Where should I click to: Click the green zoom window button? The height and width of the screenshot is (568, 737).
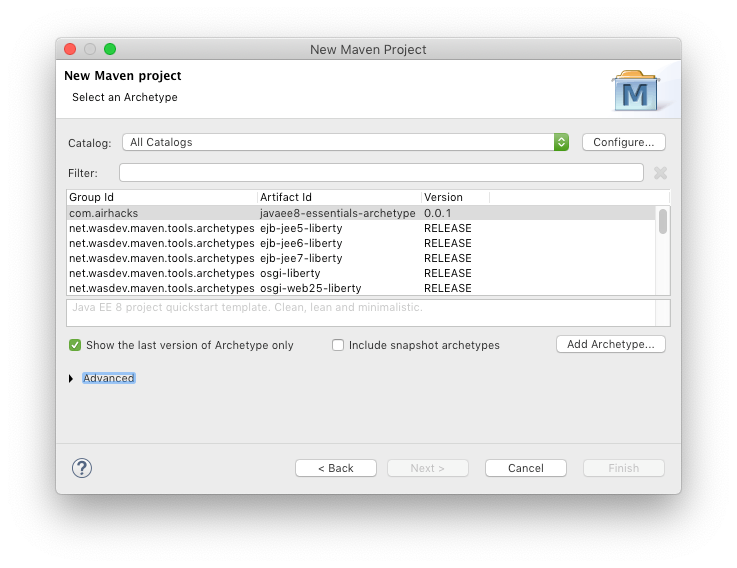110,49
